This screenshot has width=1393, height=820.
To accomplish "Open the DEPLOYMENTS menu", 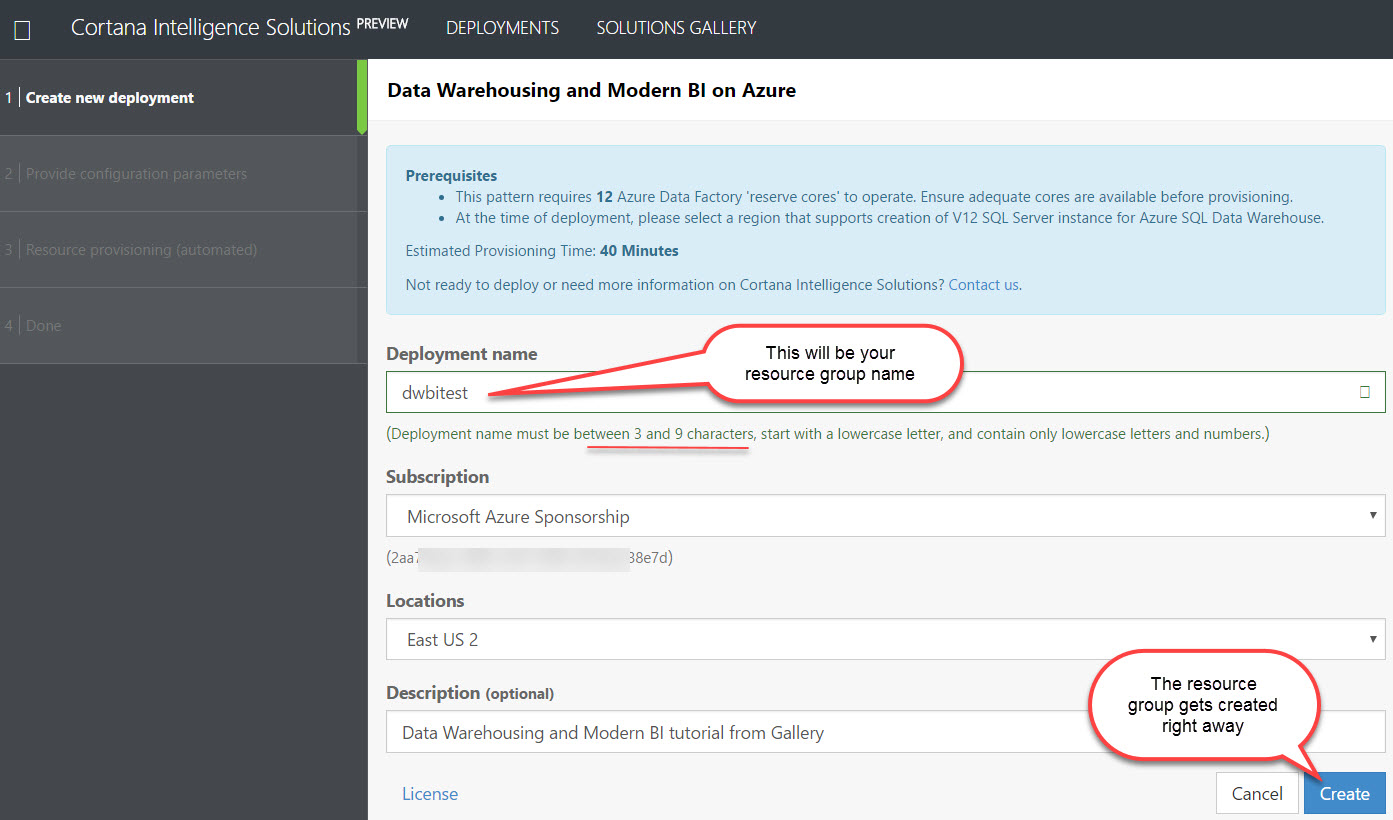I will (502, 28).
